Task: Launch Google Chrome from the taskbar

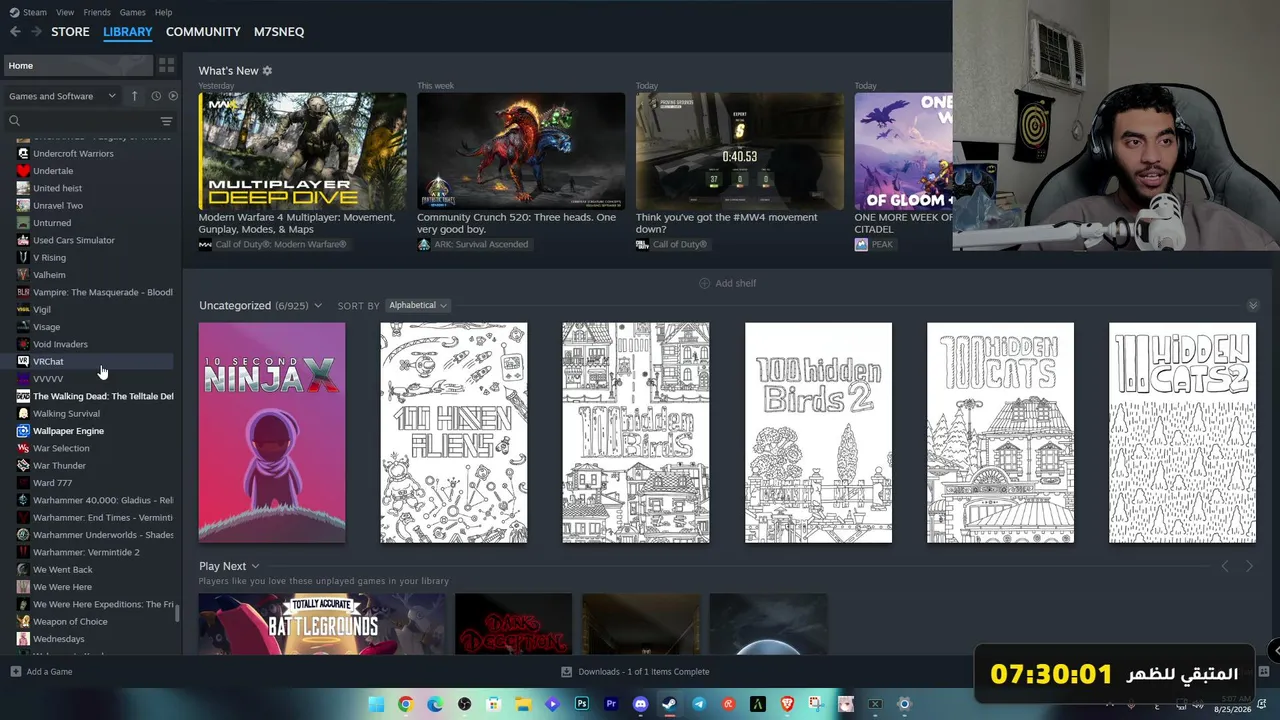Action: coord(405,704)
